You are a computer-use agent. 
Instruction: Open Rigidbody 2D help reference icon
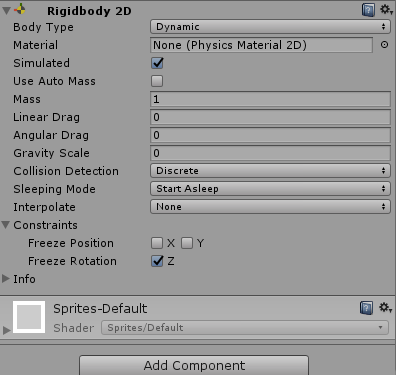pyautogui.click(x=368, y=10)
